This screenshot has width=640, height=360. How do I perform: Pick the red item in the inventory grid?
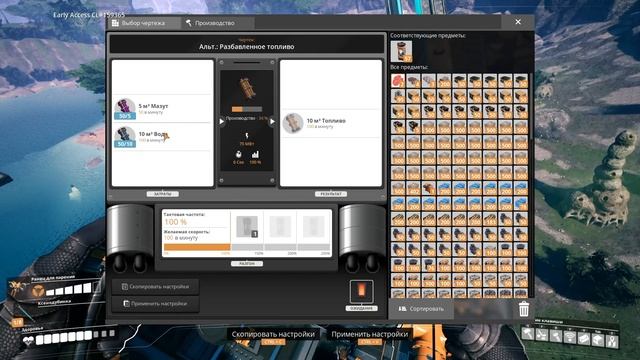coord(398,81)
